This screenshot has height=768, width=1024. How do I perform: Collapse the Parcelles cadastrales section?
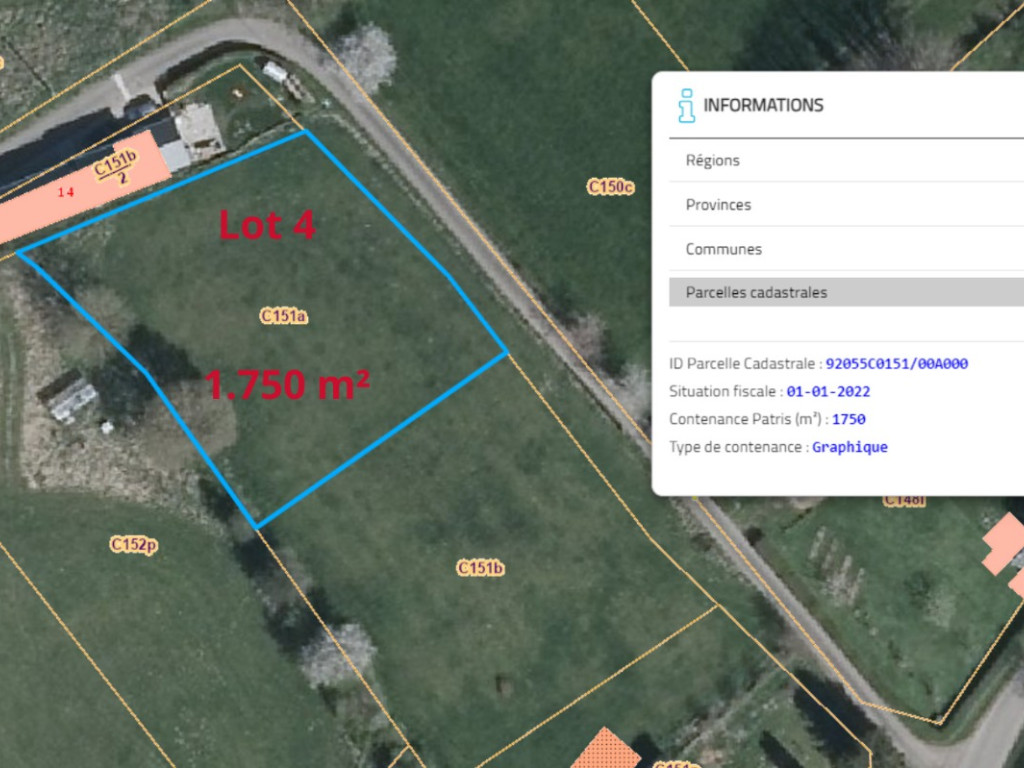click(846, 293)
